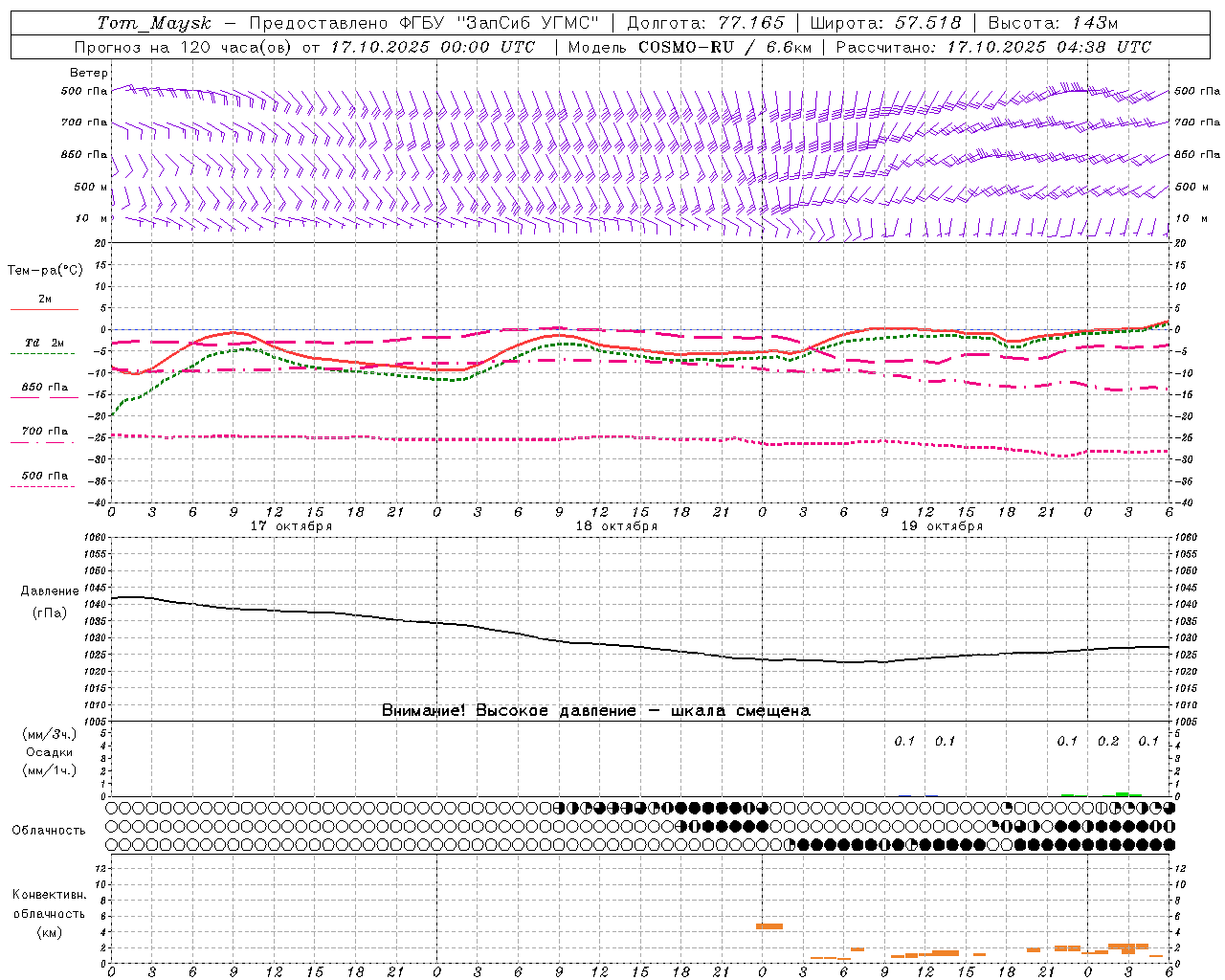This screenshot has width=1225, height=980.
Task: Click the (гПа) unit under Давление
Action: [50, 612]
